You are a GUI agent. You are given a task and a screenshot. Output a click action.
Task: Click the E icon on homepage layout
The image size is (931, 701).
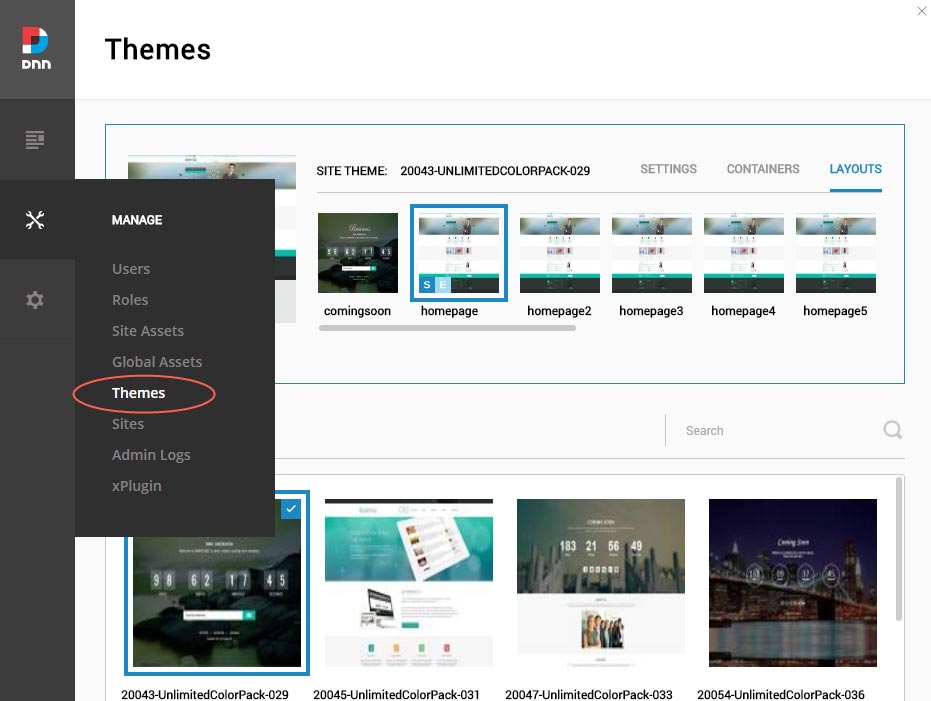(443, 284)
